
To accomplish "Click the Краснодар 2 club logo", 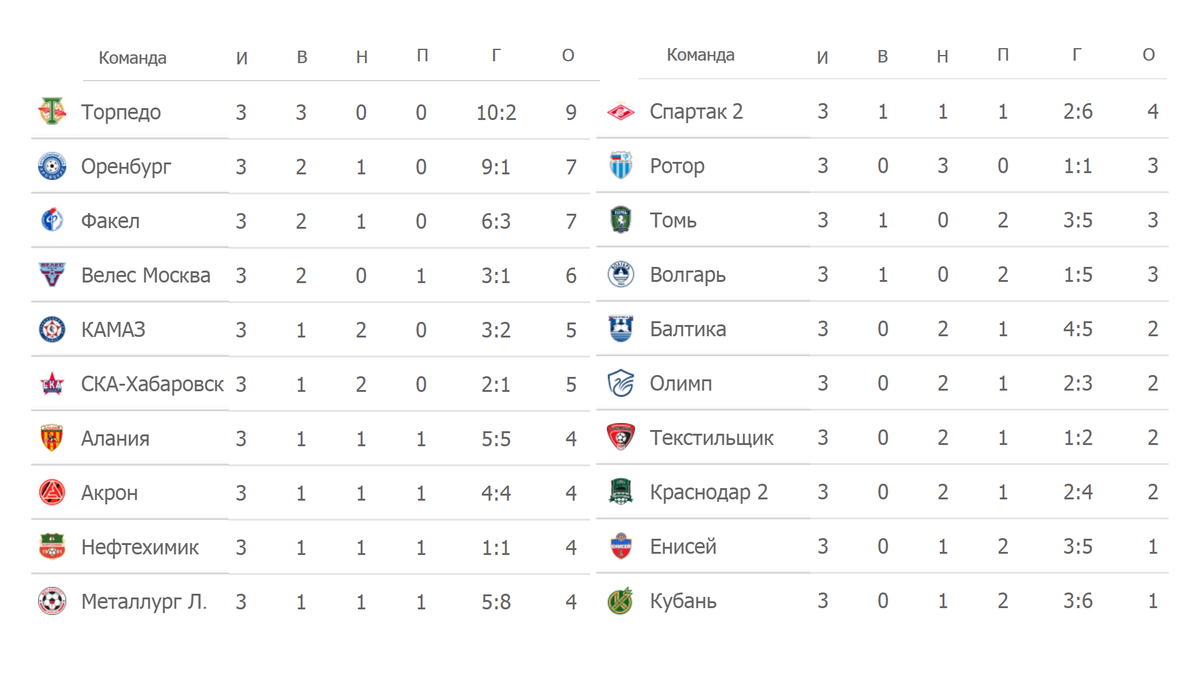I will point(621,492).
